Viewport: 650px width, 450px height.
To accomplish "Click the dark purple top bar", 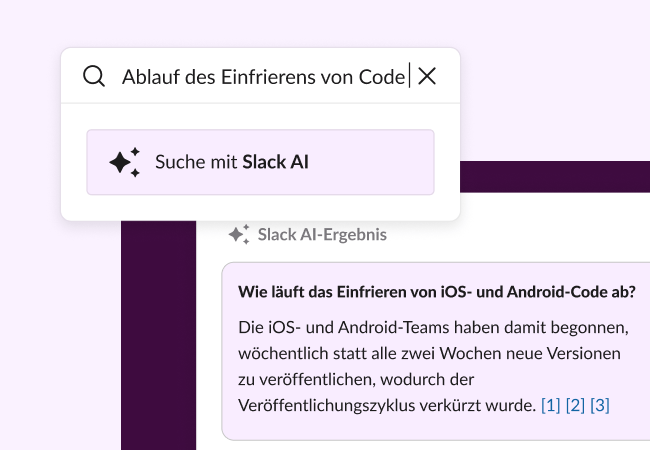I will pos(550,176).
